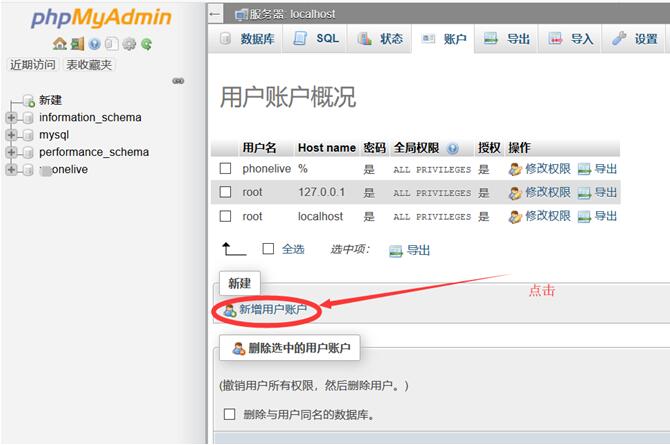The height and width of the screenshot is (445, 670).
Task: Click the Host name column header
Action: coord(327,148)
